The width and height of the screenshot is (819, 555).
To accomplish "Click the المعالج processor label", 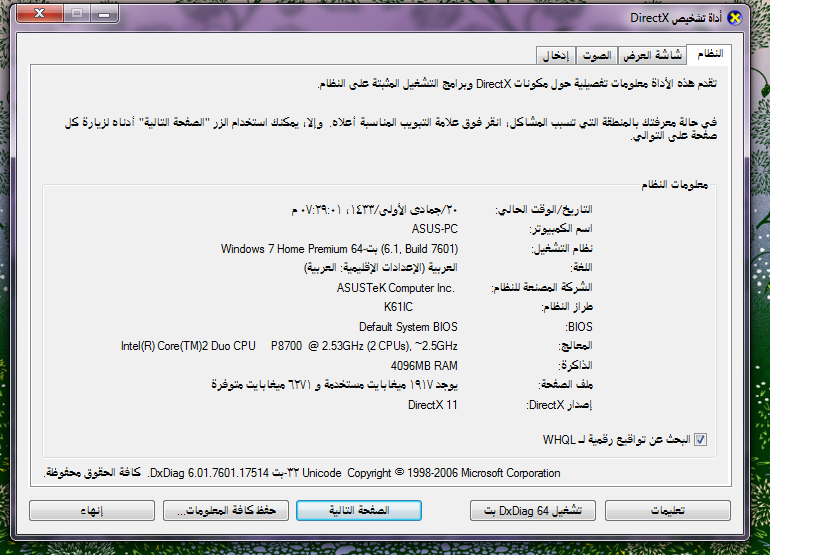I will tap(576, 346).
